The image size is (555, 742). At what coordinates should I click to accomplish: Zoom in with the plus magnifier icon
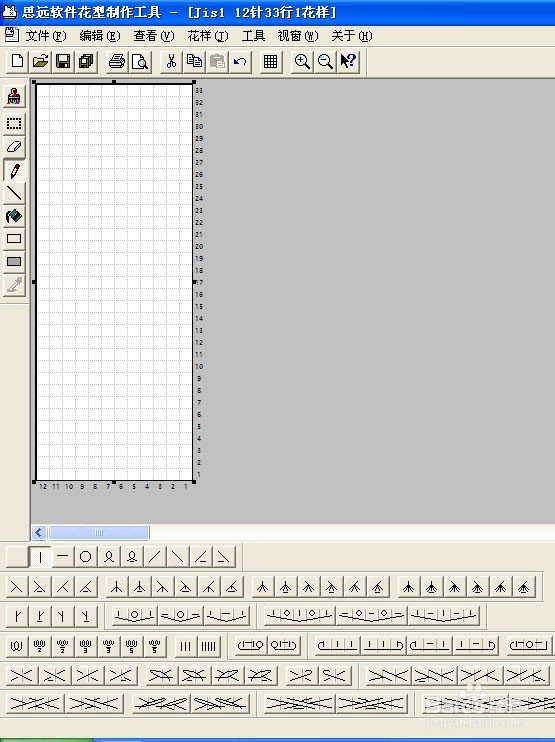tap(302, 62)
